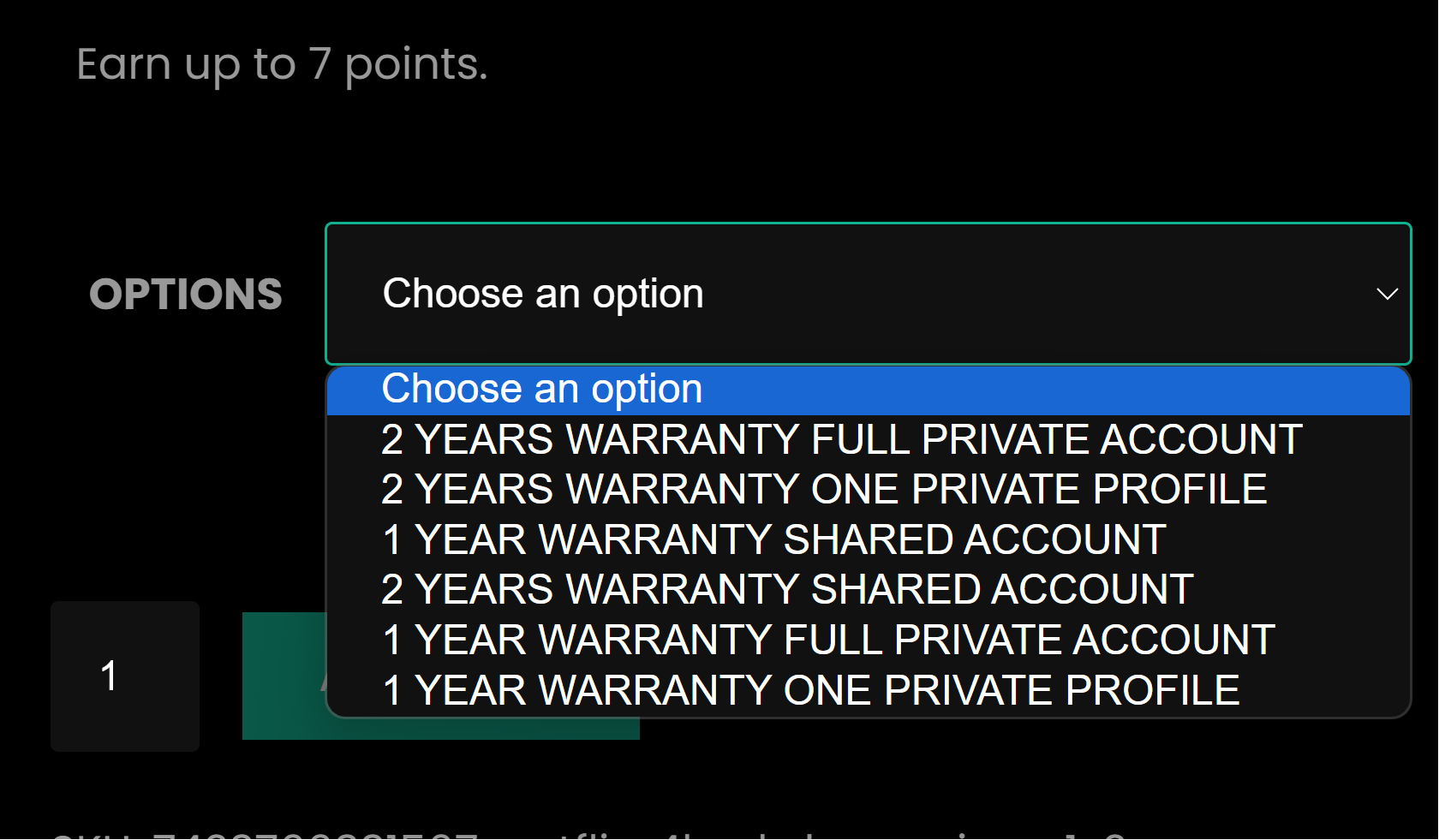
Task: Select 2 Years Warranty Shared Account
Action: (787, 590)
